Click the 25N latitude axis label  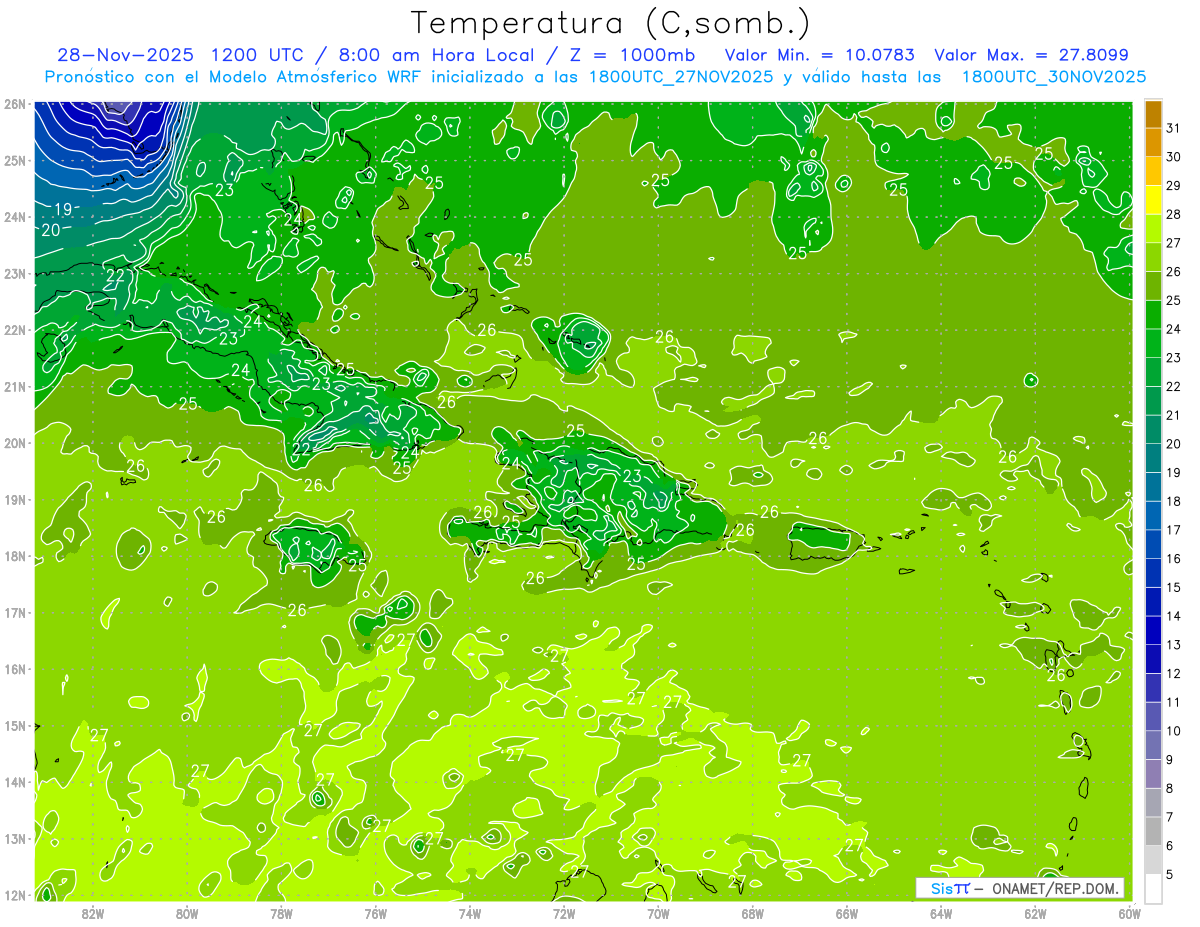point(14,160)
